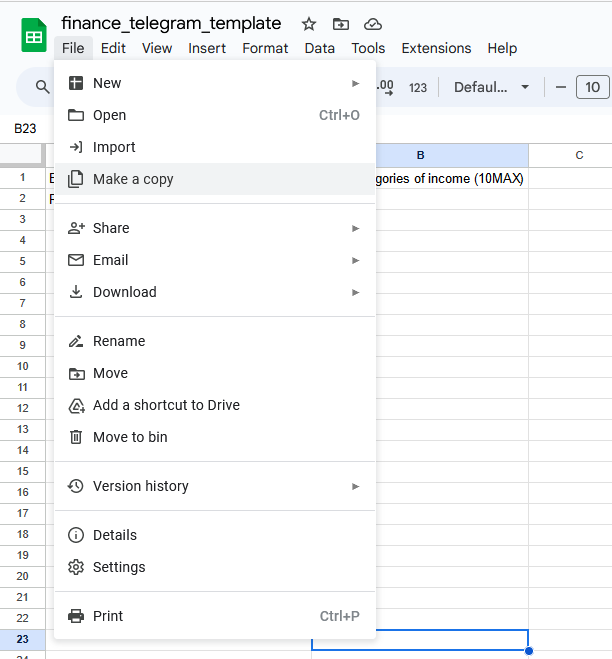
Task: Choose Import from the File menu
Action: pyautogui.click(x=215, y=147)
